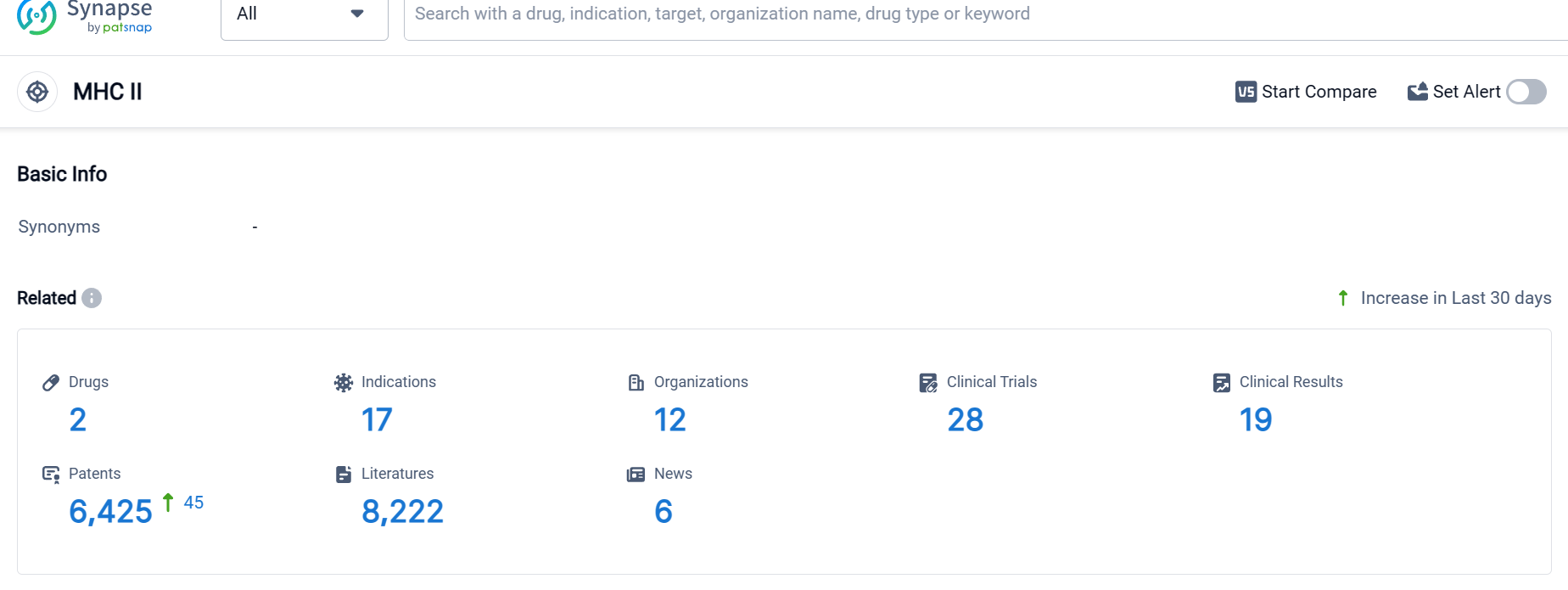This screenshot has width=1568, height=590.
Task: Open the 8,222 literatures count link
Action: [402, 511]
